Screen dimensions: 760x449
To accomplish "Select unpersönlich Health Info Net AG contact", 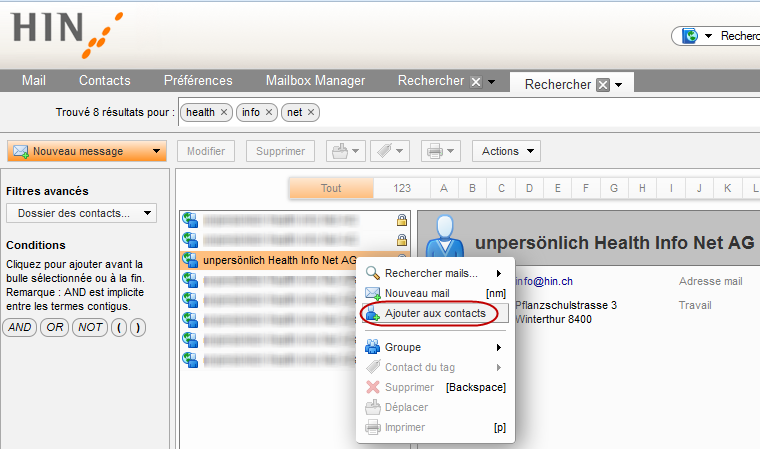I will point(280,260).
